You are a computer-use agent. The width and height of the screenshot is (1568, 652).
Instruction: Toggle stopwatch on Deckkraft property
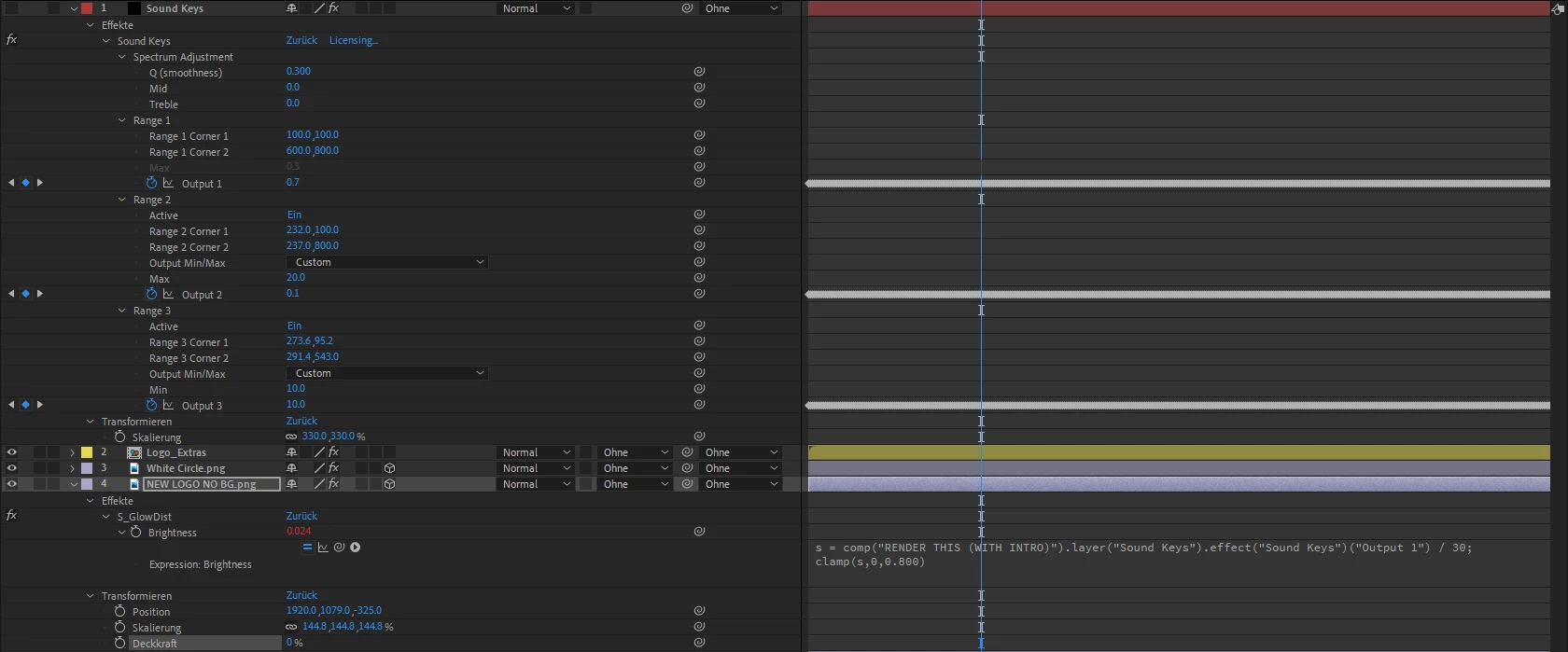pyautogui.click(x=119, y=643)
